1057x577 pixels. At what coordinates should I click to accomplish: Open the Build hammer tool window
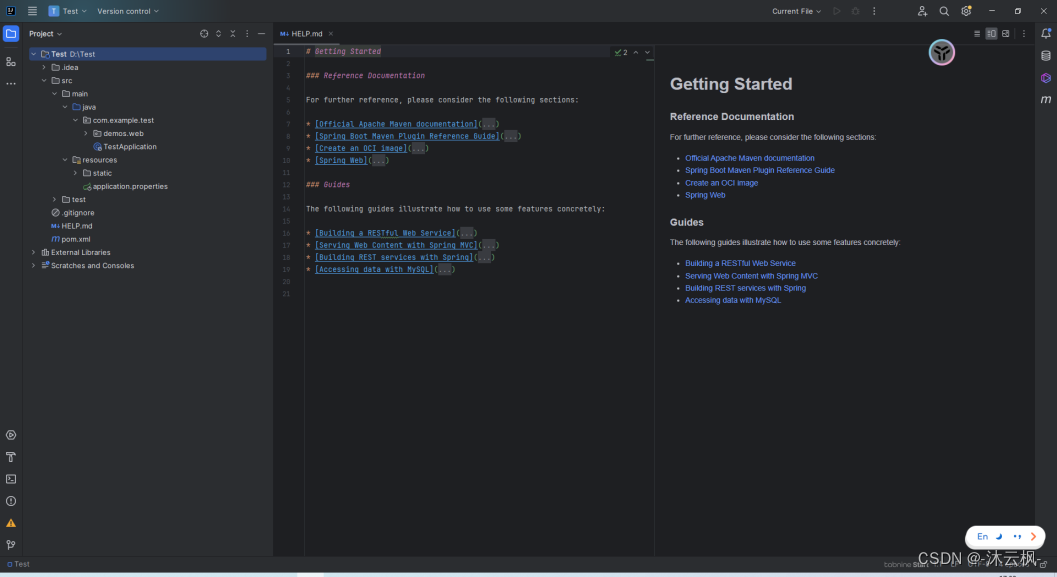point(11,457)
